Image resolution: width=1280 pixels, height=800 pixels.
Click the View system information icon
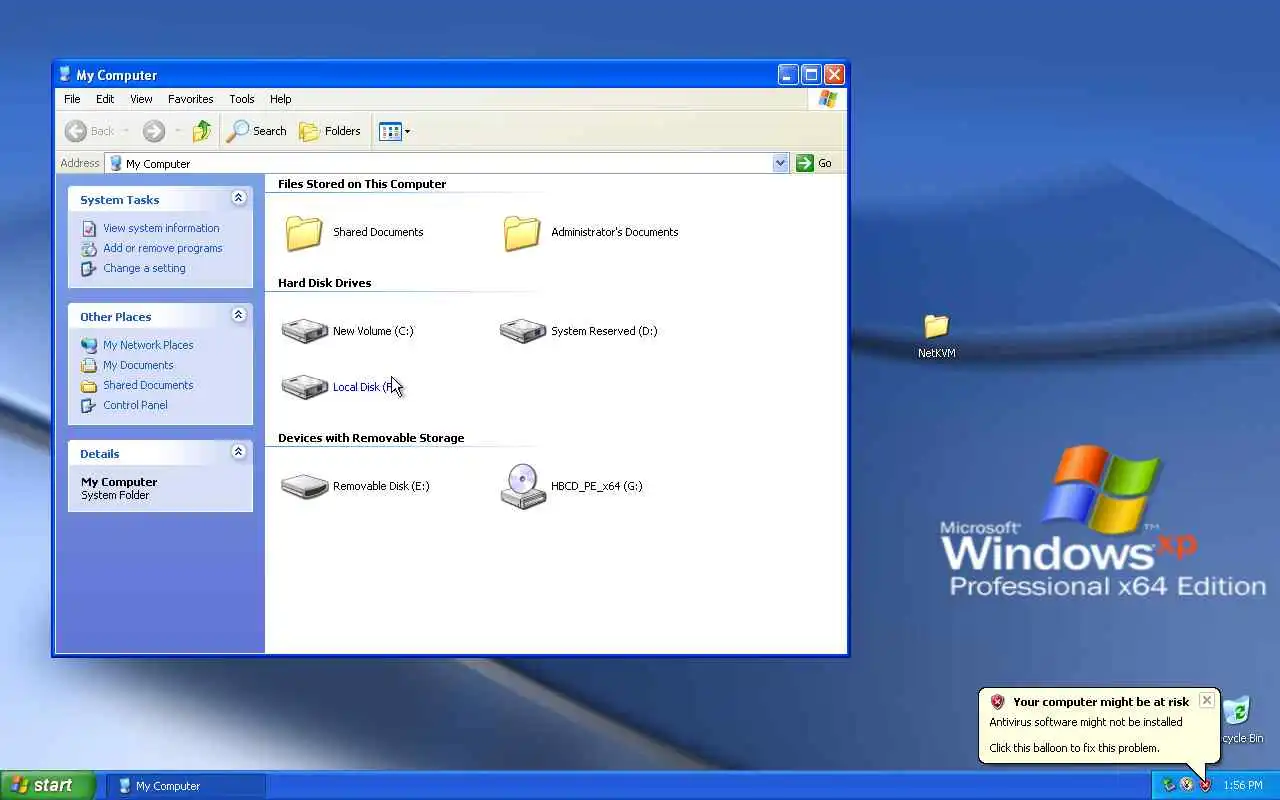pyautogui.click(x=89, y=228)
